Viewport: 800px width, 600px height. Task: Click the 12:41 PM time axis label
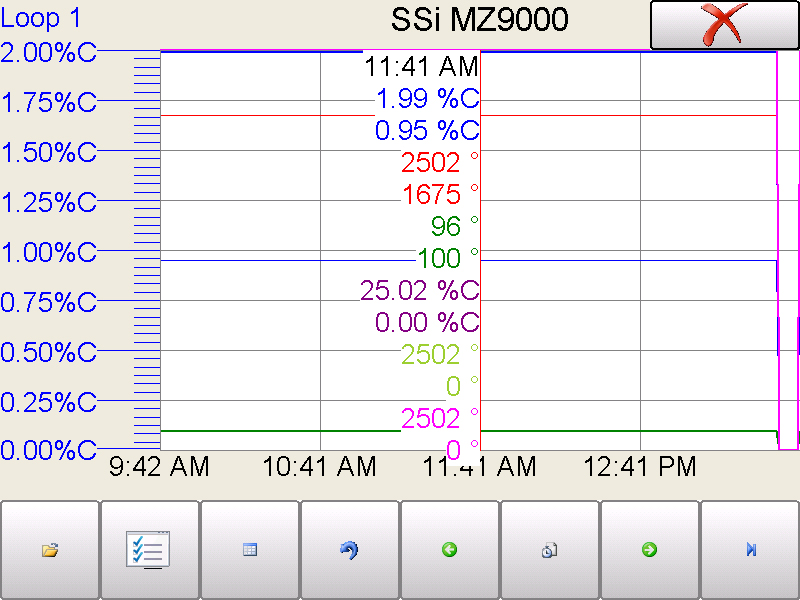pos(640,466)
